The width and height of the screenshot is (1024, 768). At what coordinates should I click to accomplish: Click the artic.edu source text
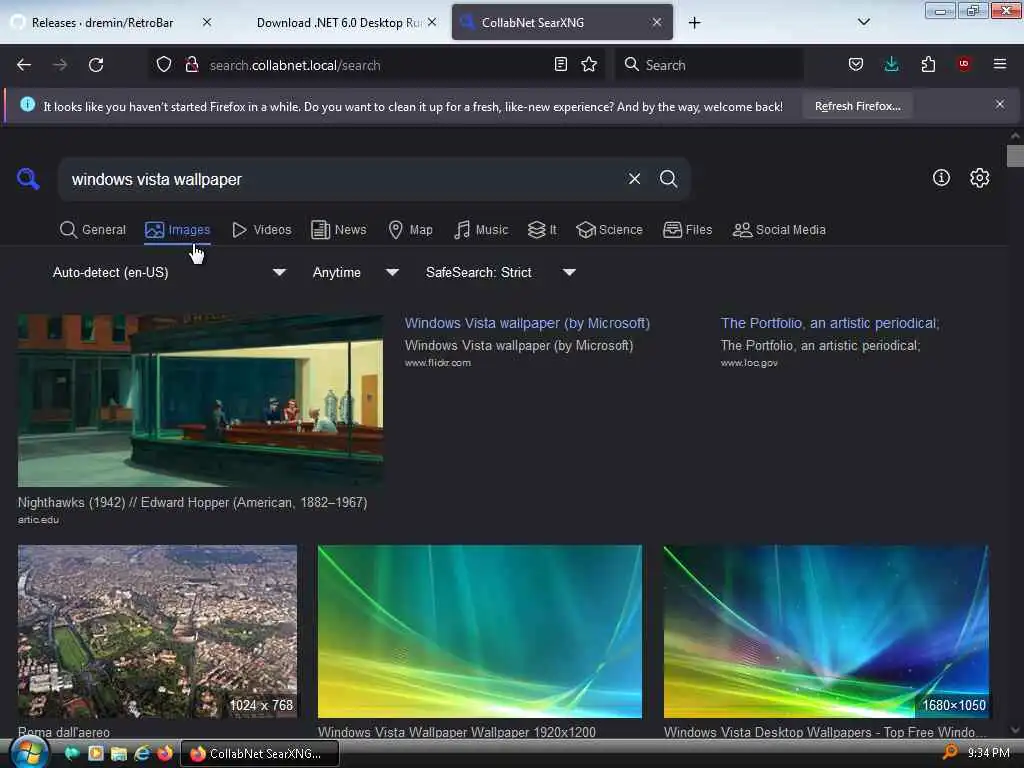38,520
